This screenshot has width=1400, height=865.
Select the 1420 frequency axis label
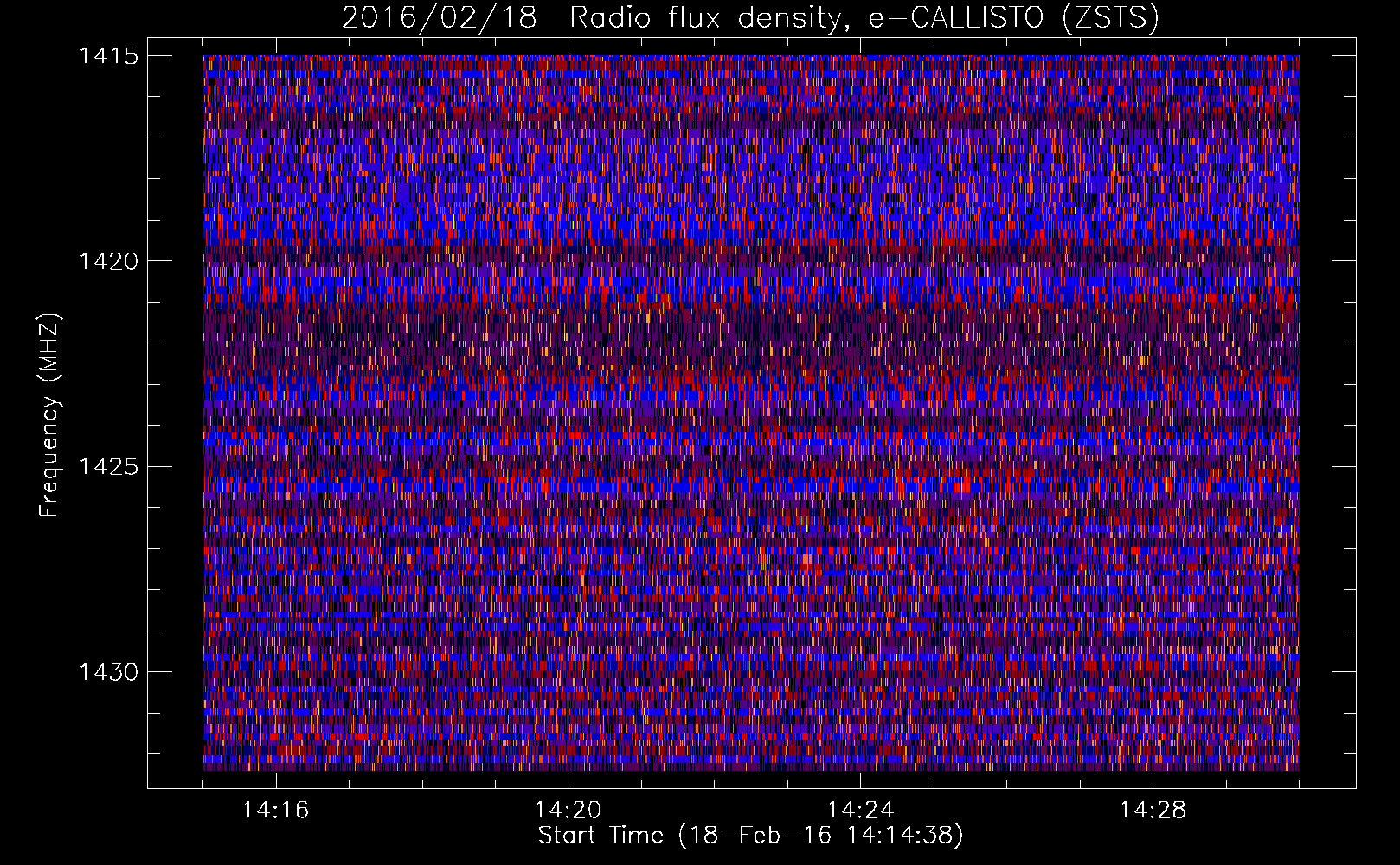[x=109, y=261]
